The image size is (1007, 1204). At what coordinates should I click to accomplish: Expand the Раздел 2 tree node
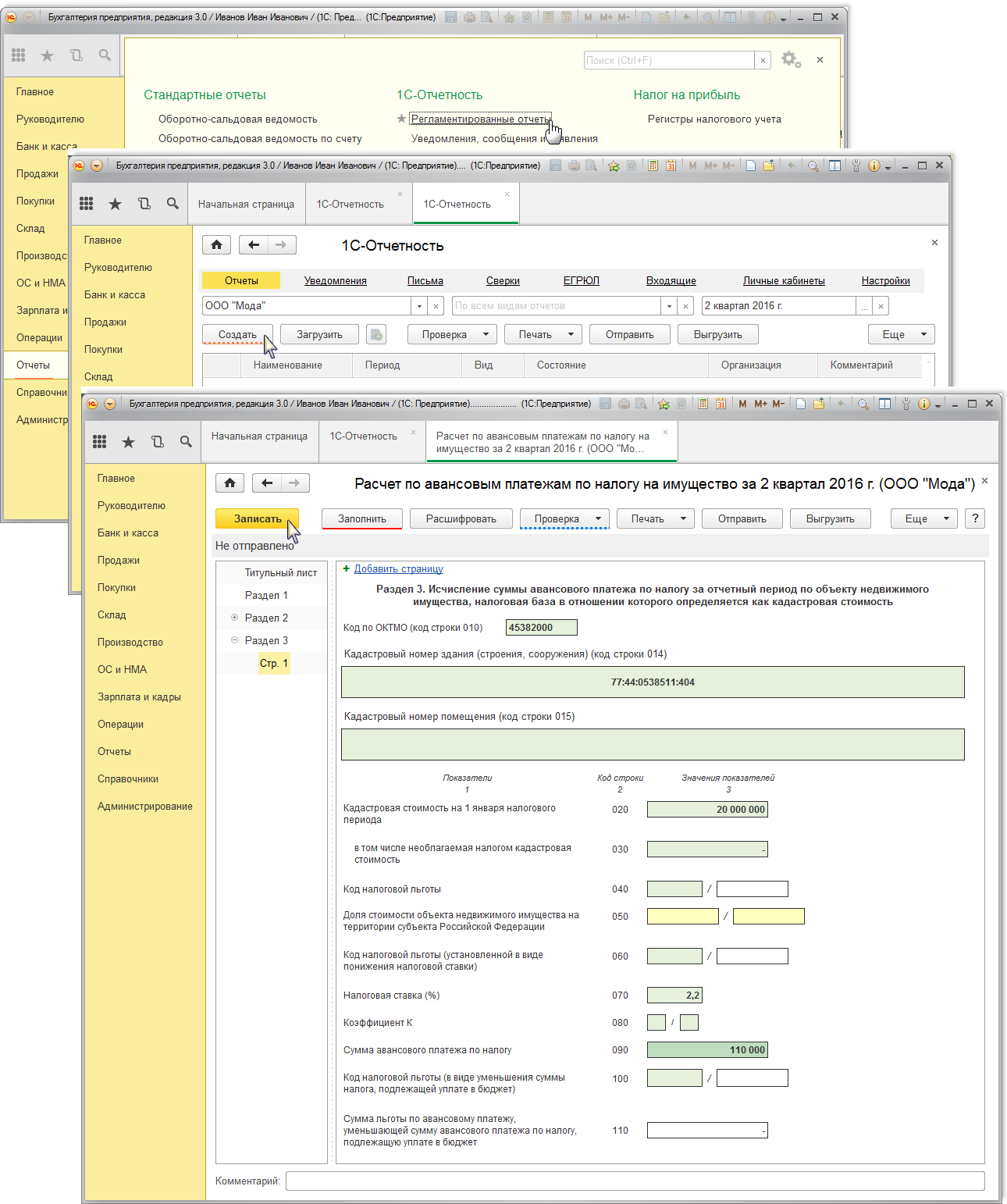[x=234, y=618]
